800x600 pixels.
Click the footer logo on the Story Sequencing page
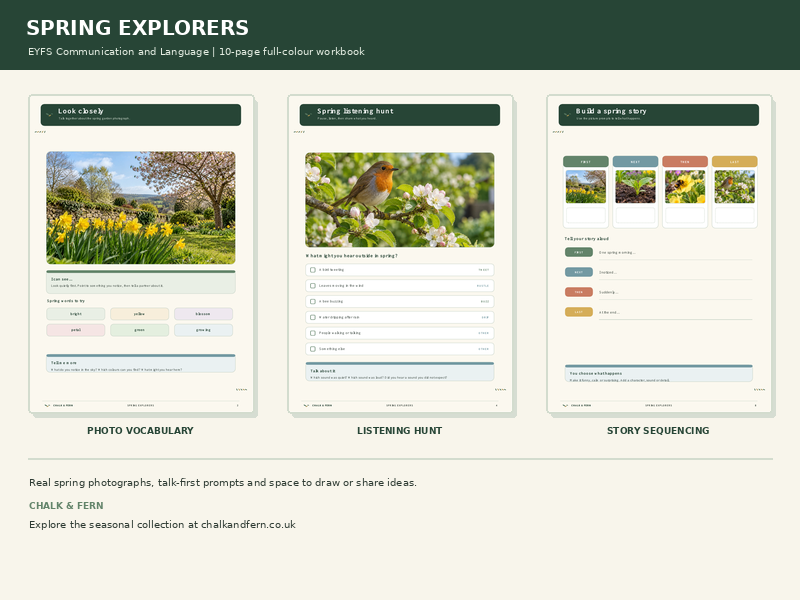(x=565, y=406)
